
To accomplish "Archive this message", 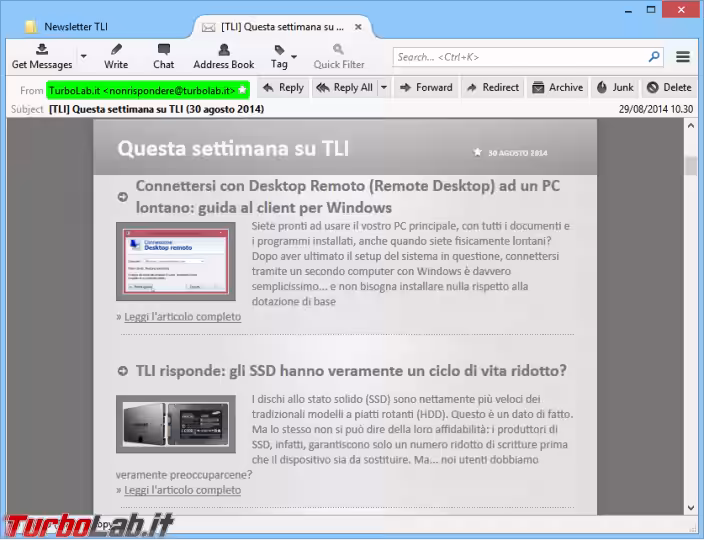I will [x=558, y=88].
